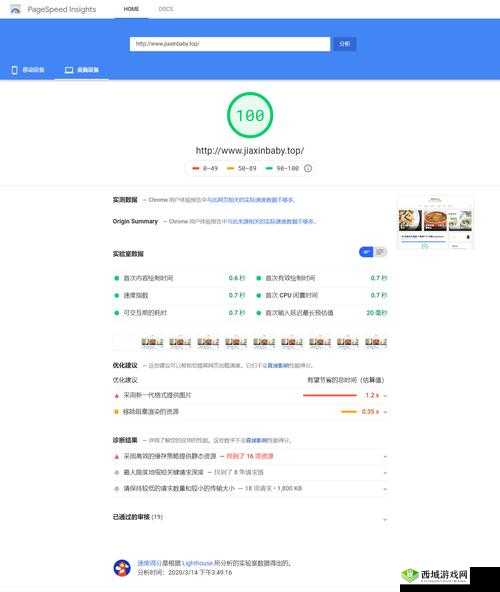Click red triangle beside cache policy diagnostic
The image size is (500, 592).
coord(117,457)
